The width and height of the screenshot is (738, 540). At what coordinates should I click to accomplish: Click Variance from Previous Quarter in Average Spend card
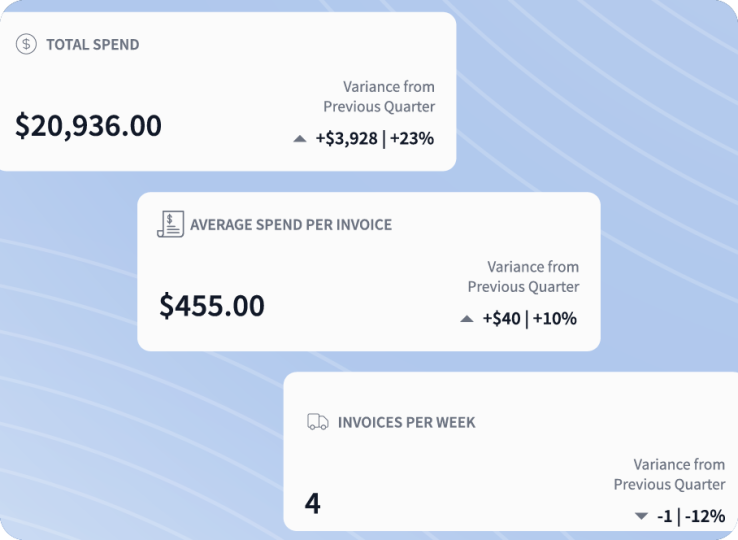[523, 277]
